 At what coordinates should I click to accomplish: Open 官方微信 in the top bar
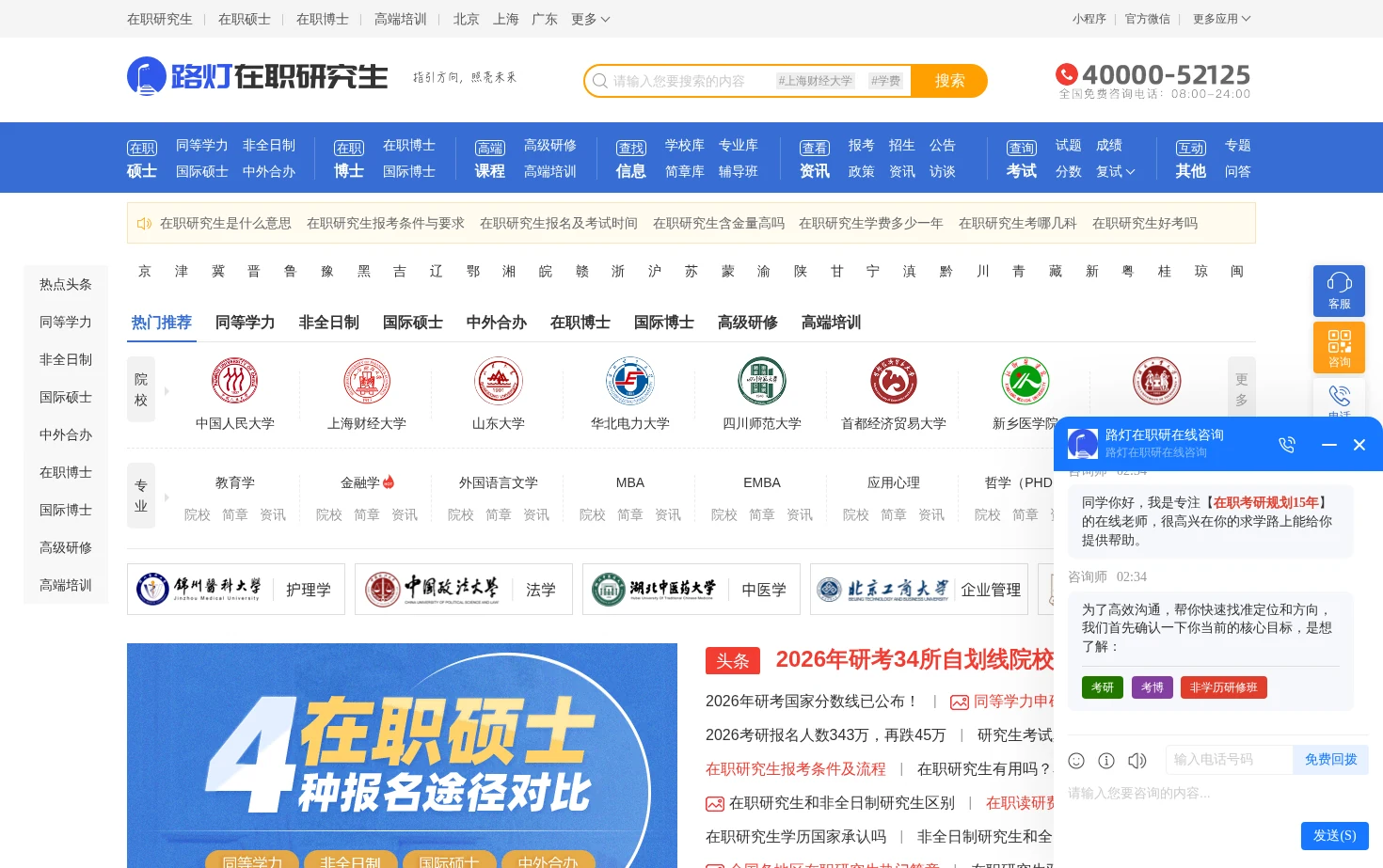[1148, 19]
